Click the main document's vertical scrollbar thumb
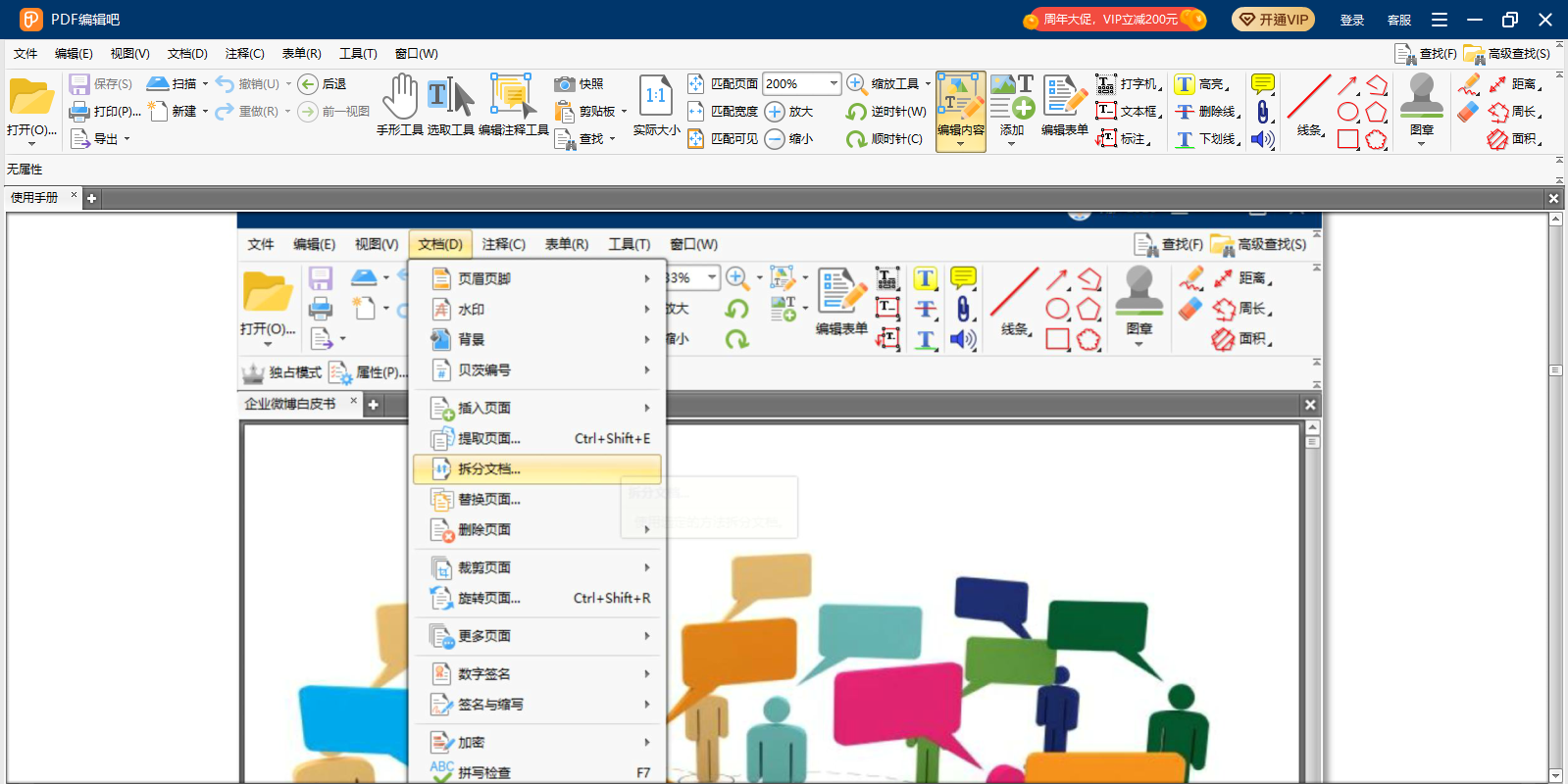The width and height of the screenshot is (1568, 784). coord(1555,370)
